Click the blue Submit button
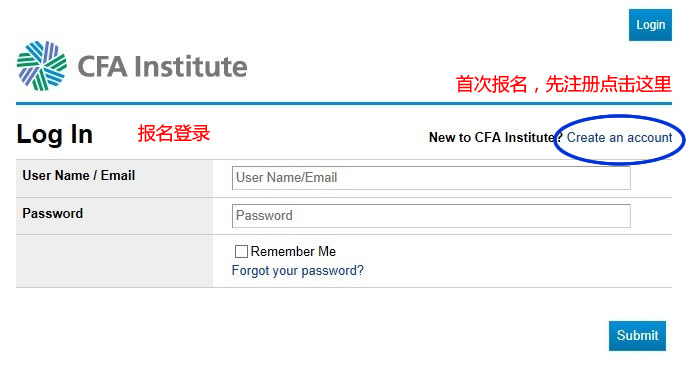 coord(637,336)
